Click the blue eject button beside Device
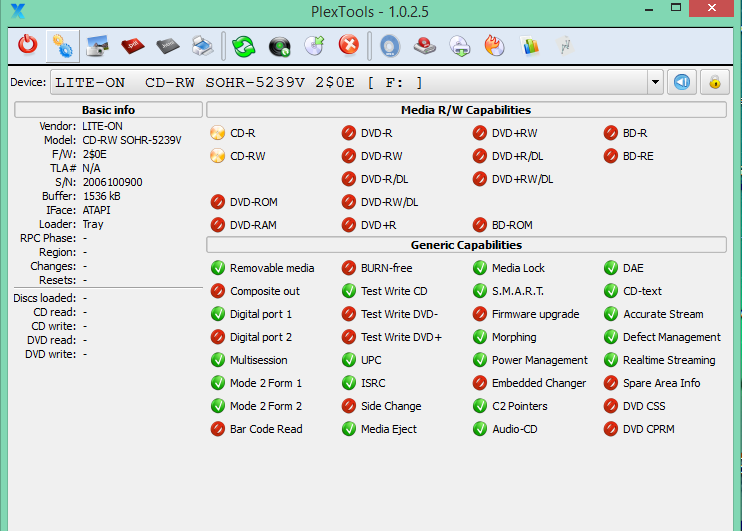The height and width of the screenshot is (531, 742). tap(682, 82)
